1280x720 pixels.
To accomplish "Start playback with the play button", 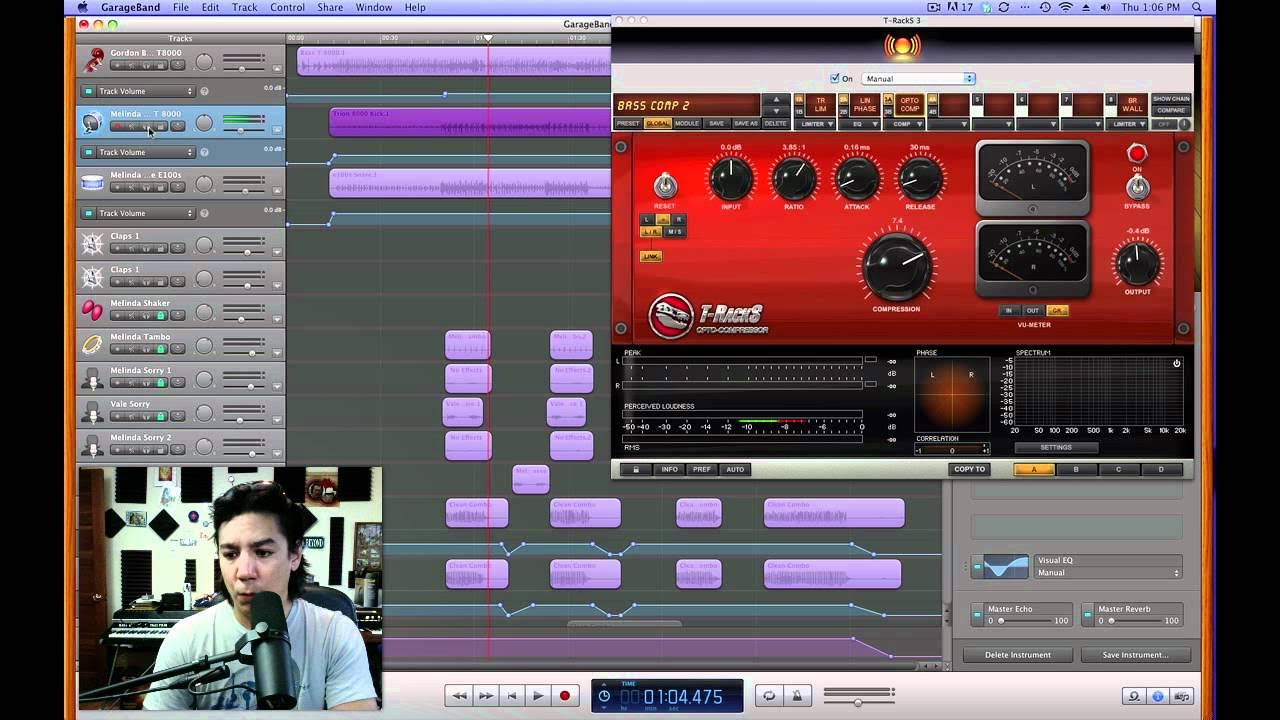I will pos(538,695).
